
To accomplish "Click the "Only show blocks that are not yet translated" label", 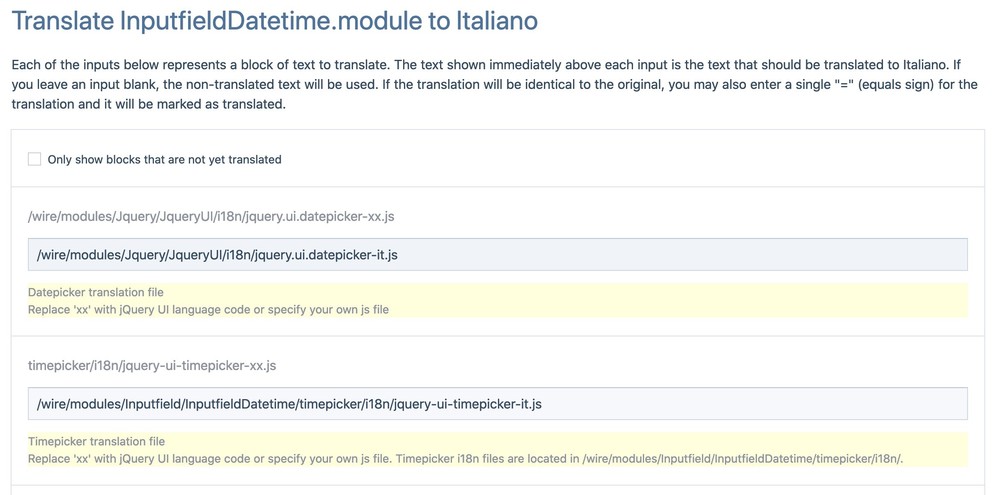I will (x=165, y=160).
